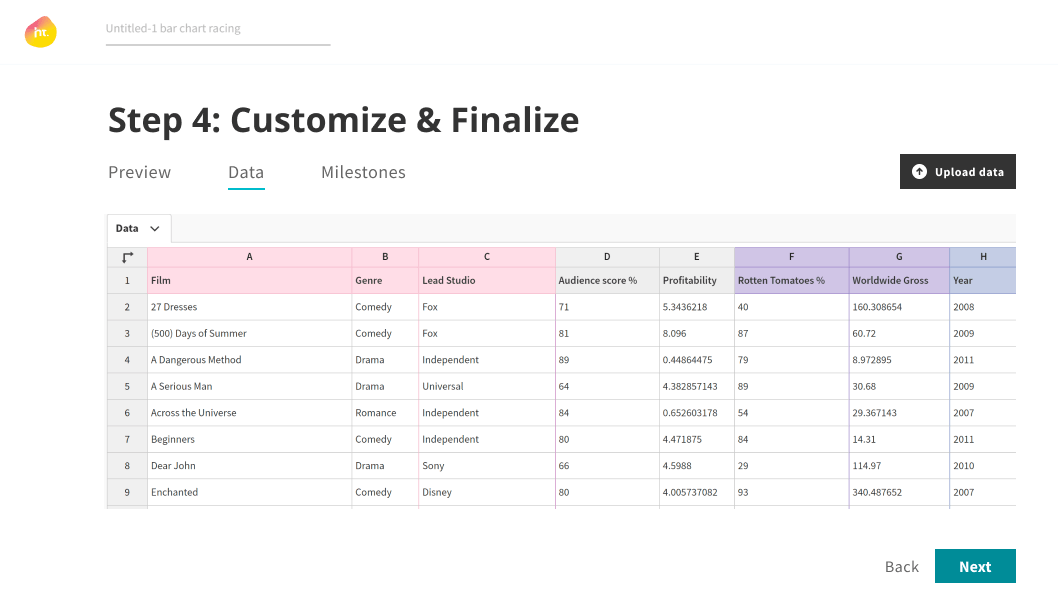
Task: Select the A Serious Man cell
Action: tap(249, 386)
